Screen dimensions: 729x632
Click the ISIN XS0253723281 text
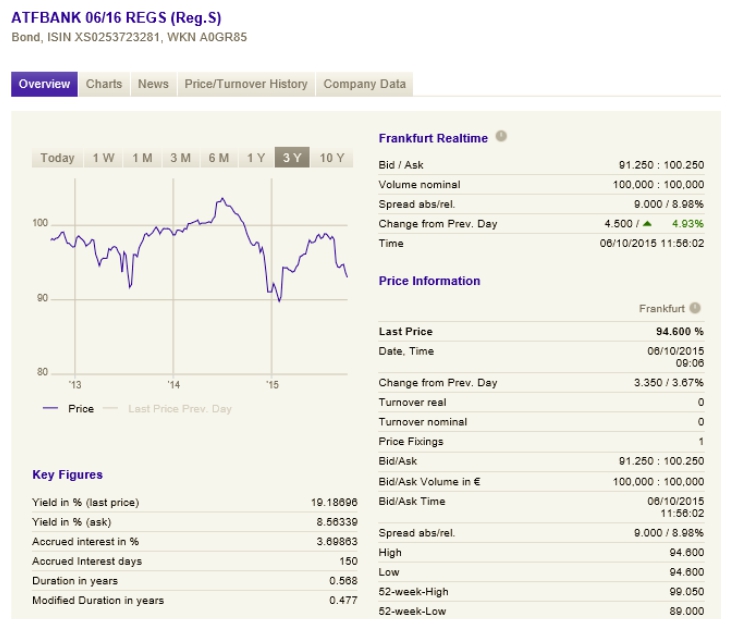click(104, 37)
